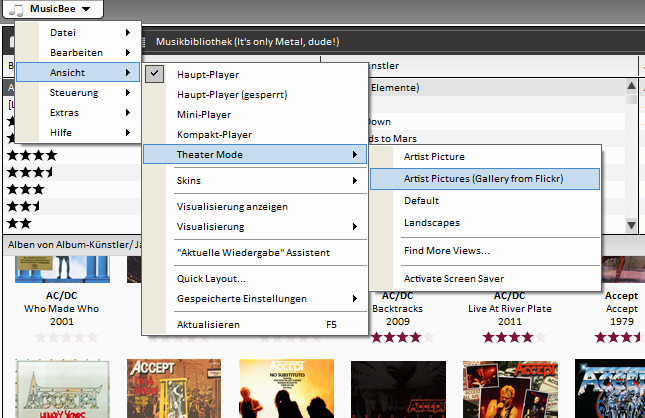645x418 pixels.
Task: Filter by two-and-a-half-star rating row
Action: pyautogui.click(x=23, y=207)
